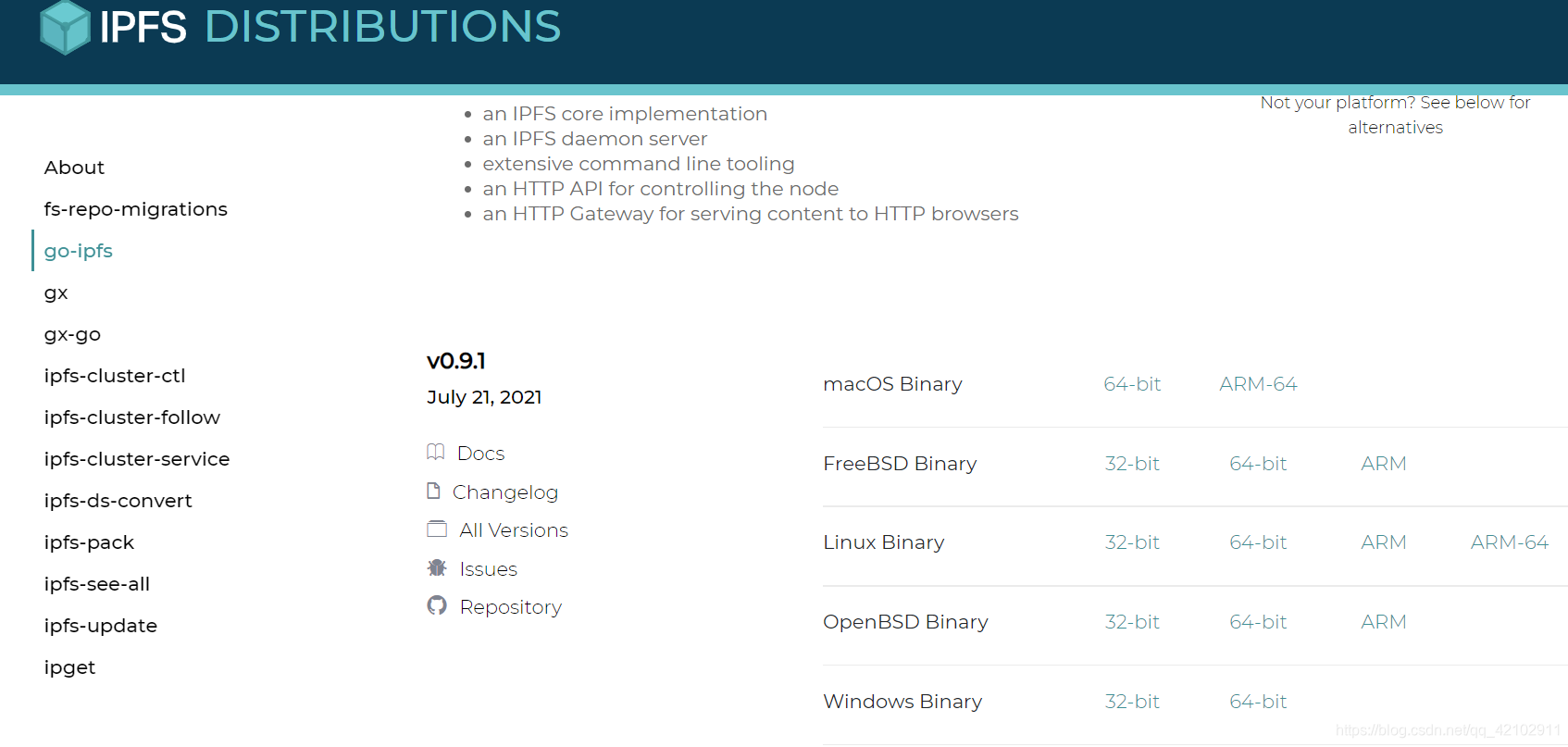Open the Changelog link
The width and height of the screenshot is (1568, 747).
pyautogui.click(x=505, y=492)
